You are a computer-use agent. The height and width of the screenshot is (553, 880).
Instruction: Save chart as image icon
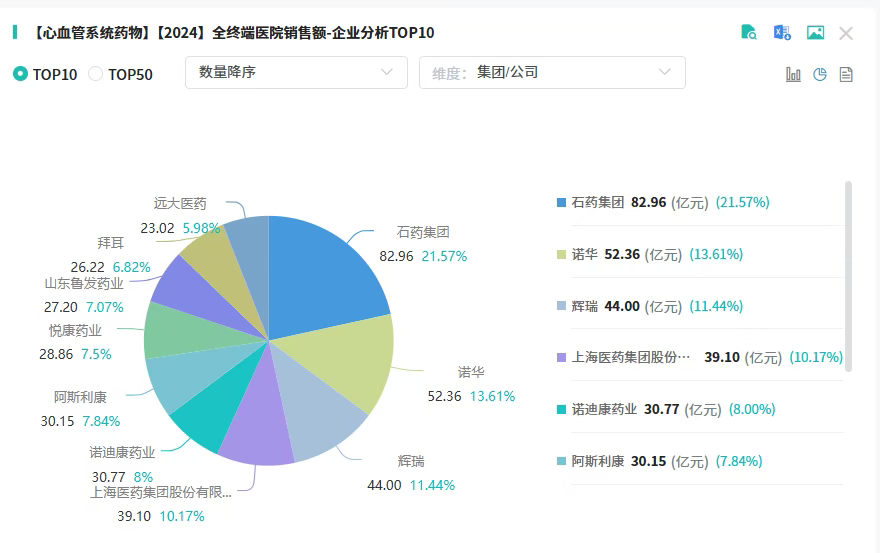pyautogui.click(x=815, y=33)
